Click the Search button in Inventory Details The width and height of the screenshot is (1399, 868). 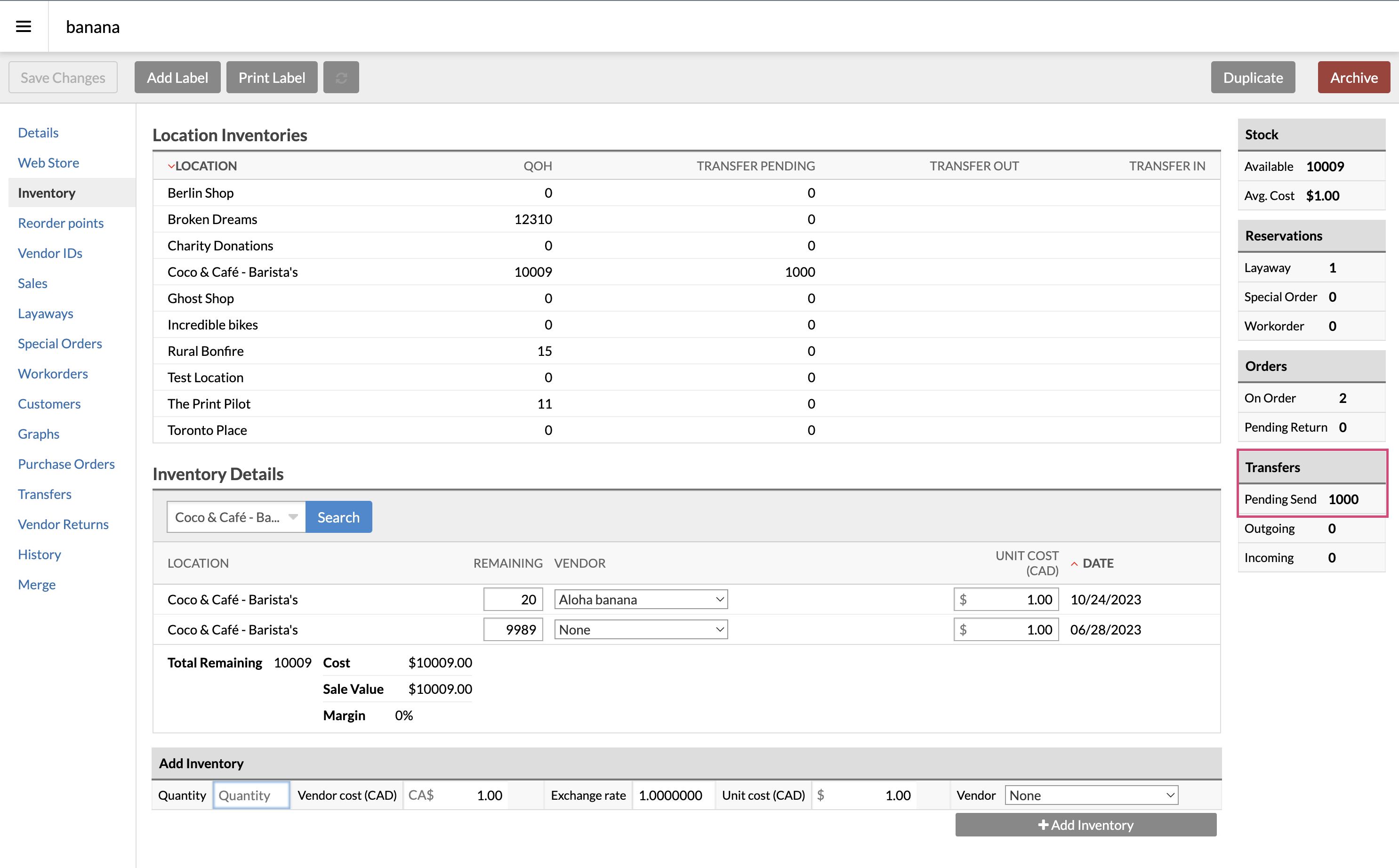(339, 517)
